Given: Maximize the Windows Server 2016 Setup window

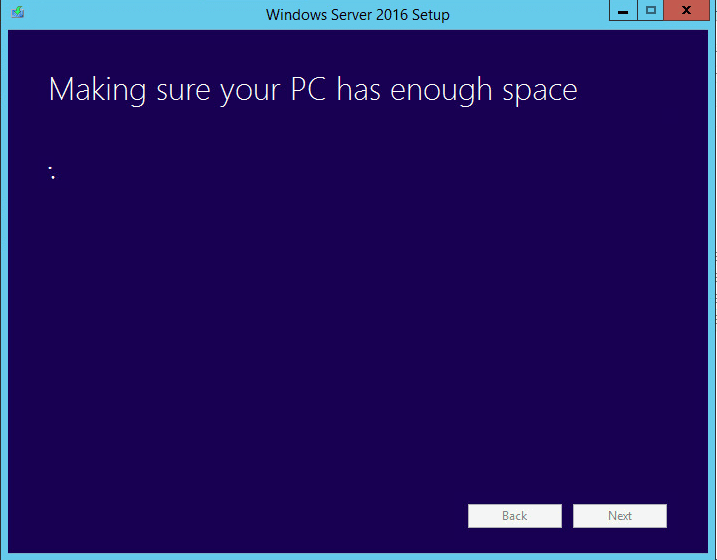Looking at the screenshot, I should [x=650, y=11].
